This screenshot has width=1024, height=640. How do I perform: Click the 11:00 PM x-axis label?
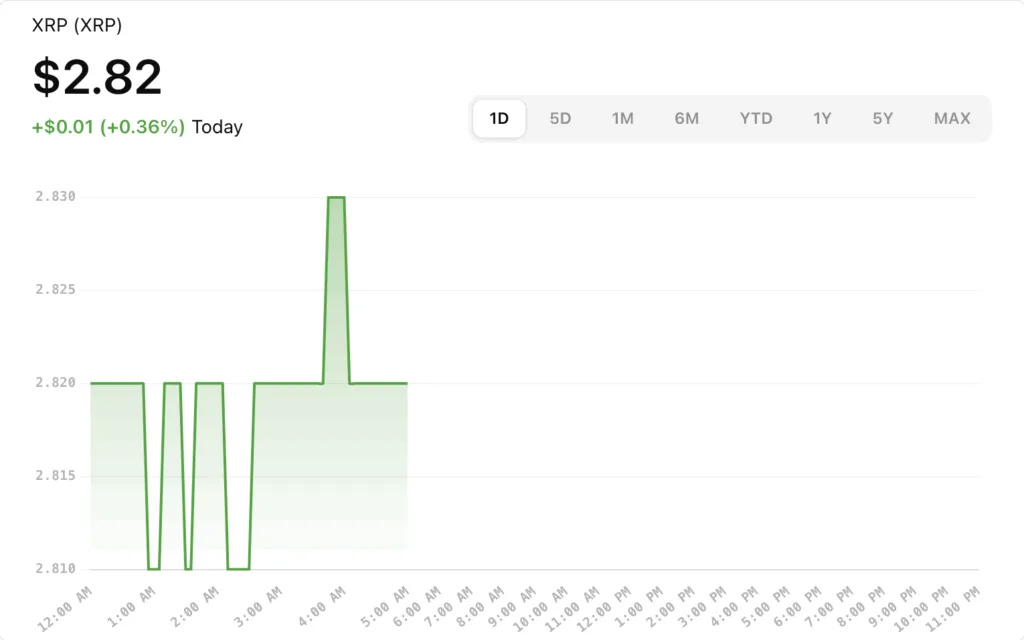pos(952,608)
